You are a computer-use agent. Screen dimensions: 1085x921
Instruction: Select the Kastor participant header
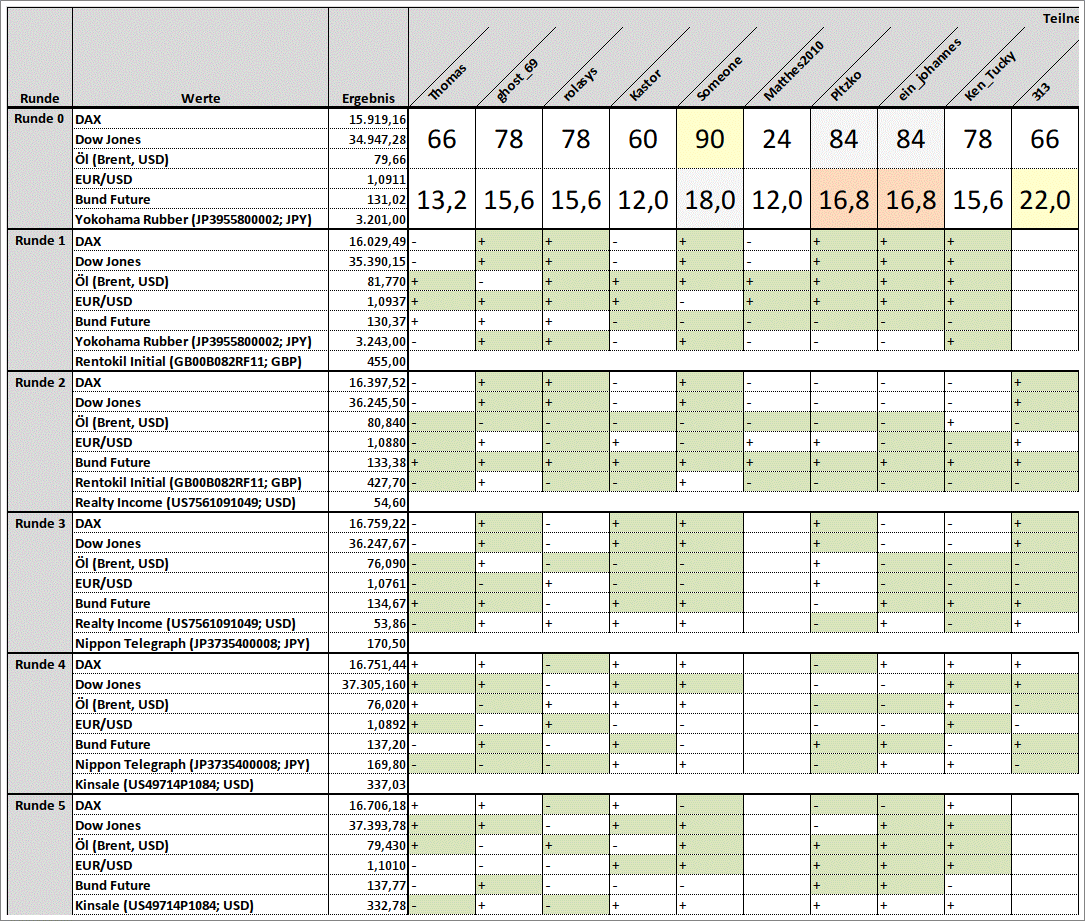(646, 84)
